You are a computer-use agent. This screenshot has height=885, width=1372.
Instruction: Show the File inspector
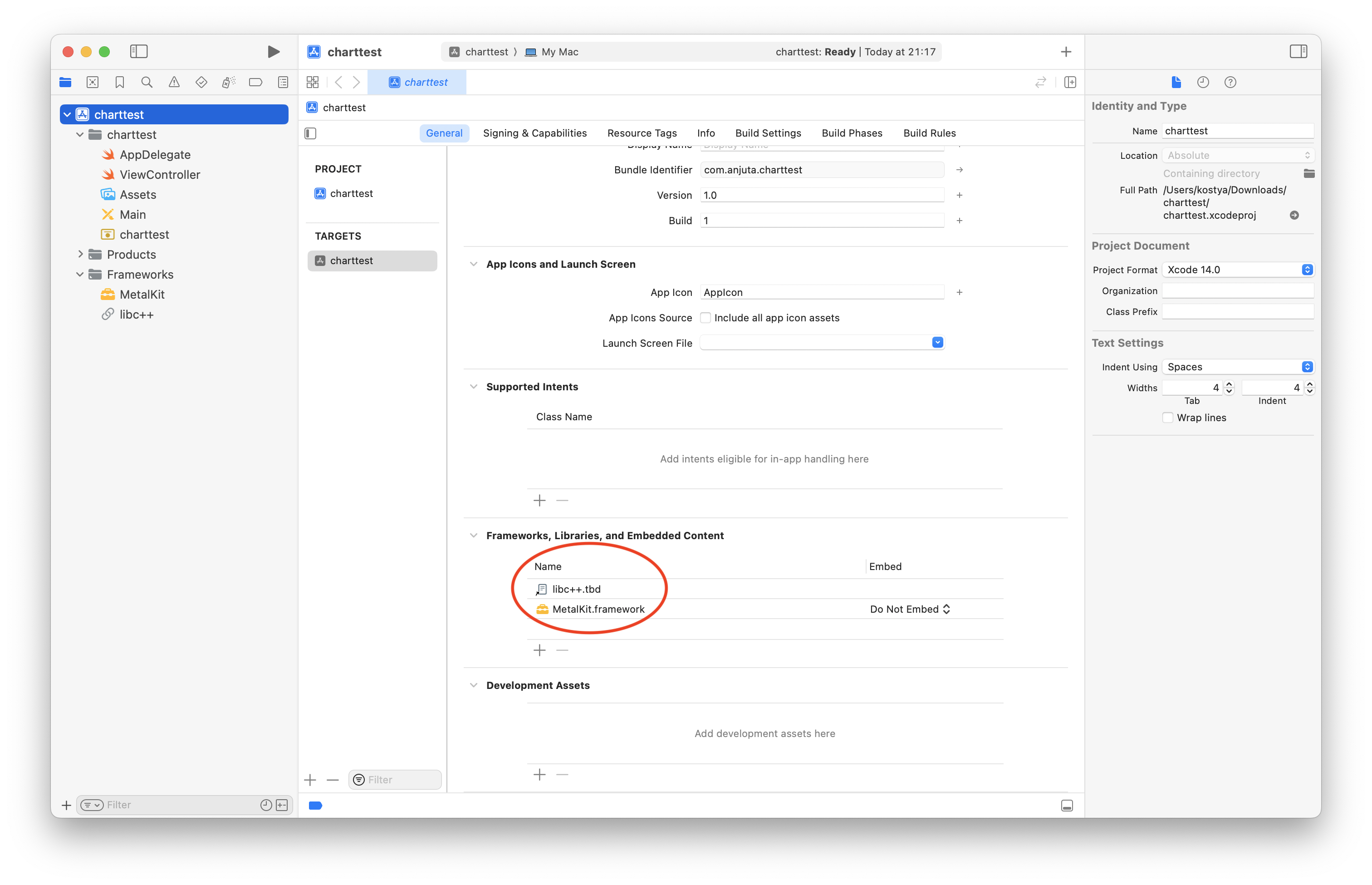coord(1176,82)
